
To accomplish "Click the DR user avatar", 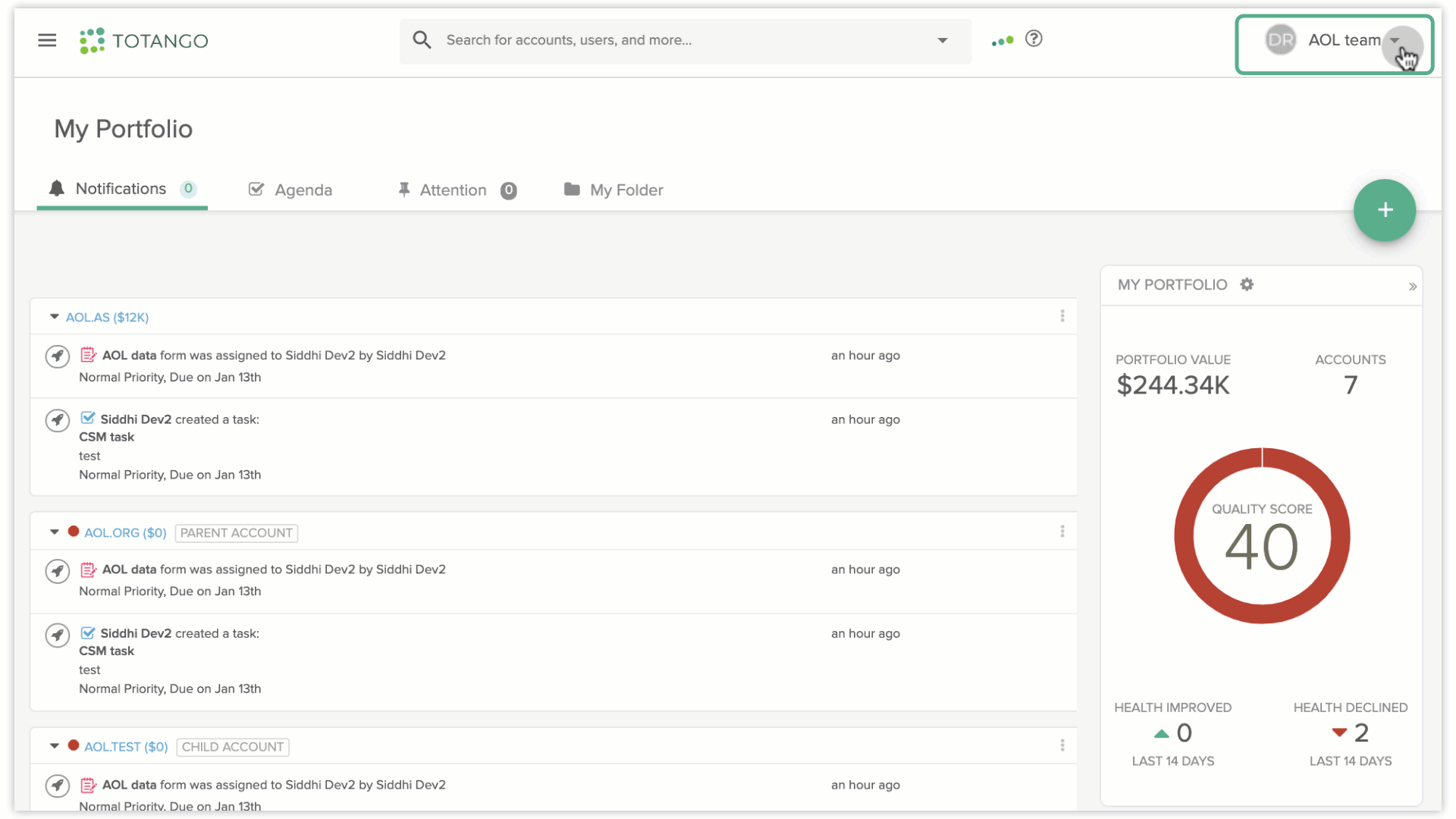I will click(1281, 40).
